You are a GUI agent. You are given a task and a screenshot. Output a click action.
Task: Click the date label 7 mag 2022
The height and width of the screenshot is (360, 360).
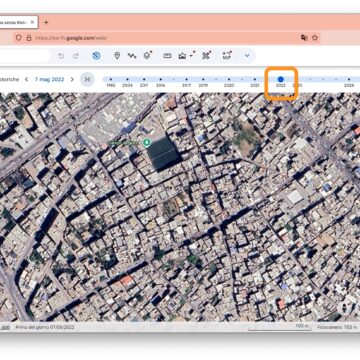[49, 79]
